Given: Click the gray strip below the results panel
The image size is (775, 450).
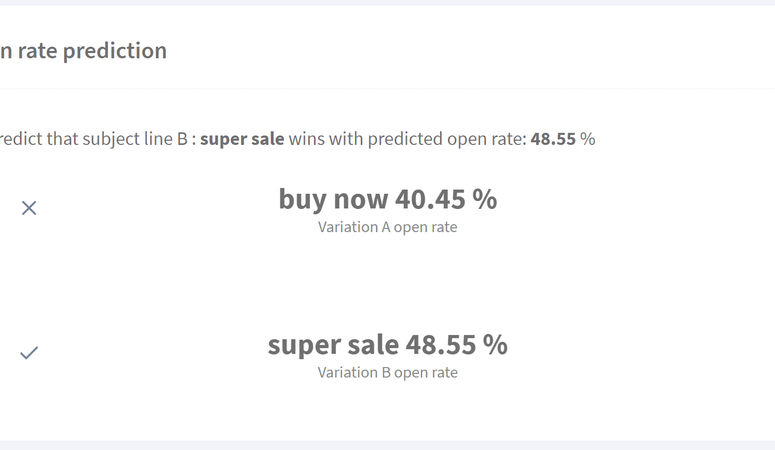Looking at the screenshot, I should tap(388, 445).
